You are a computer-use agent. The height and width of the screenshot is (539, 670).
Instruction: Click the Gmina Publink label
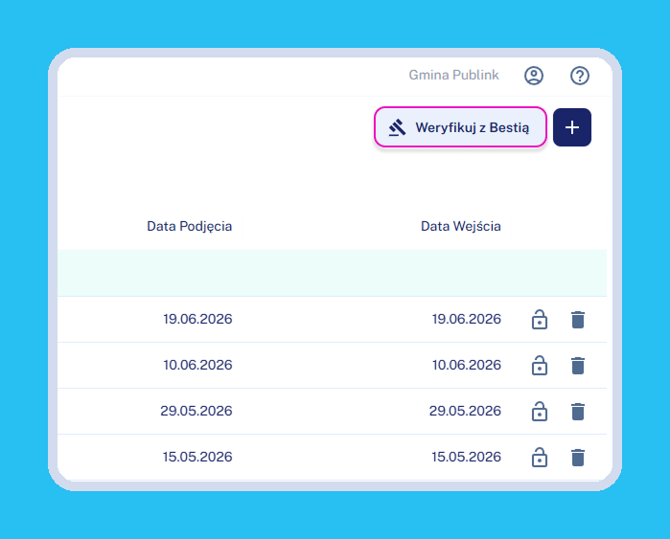[x=453, y=75]
